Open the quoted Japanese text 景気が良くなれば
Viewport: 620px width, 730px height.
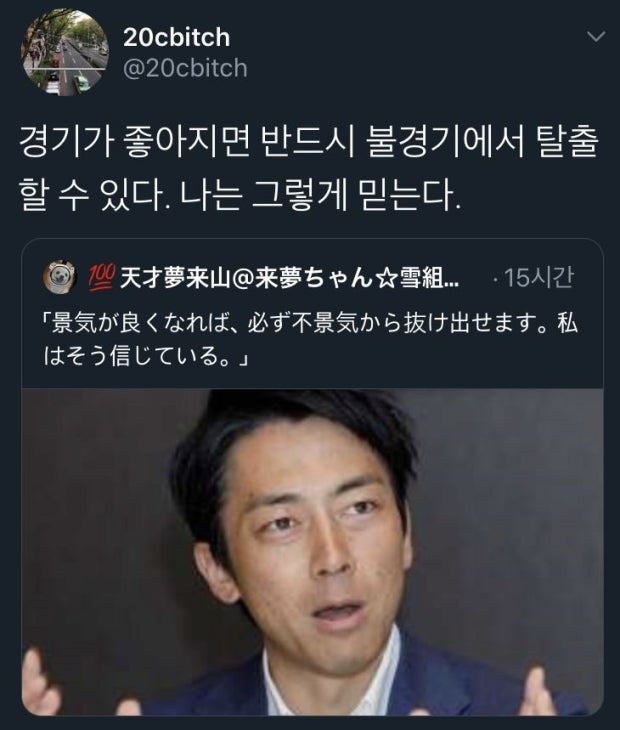click(x=310, y=323)
